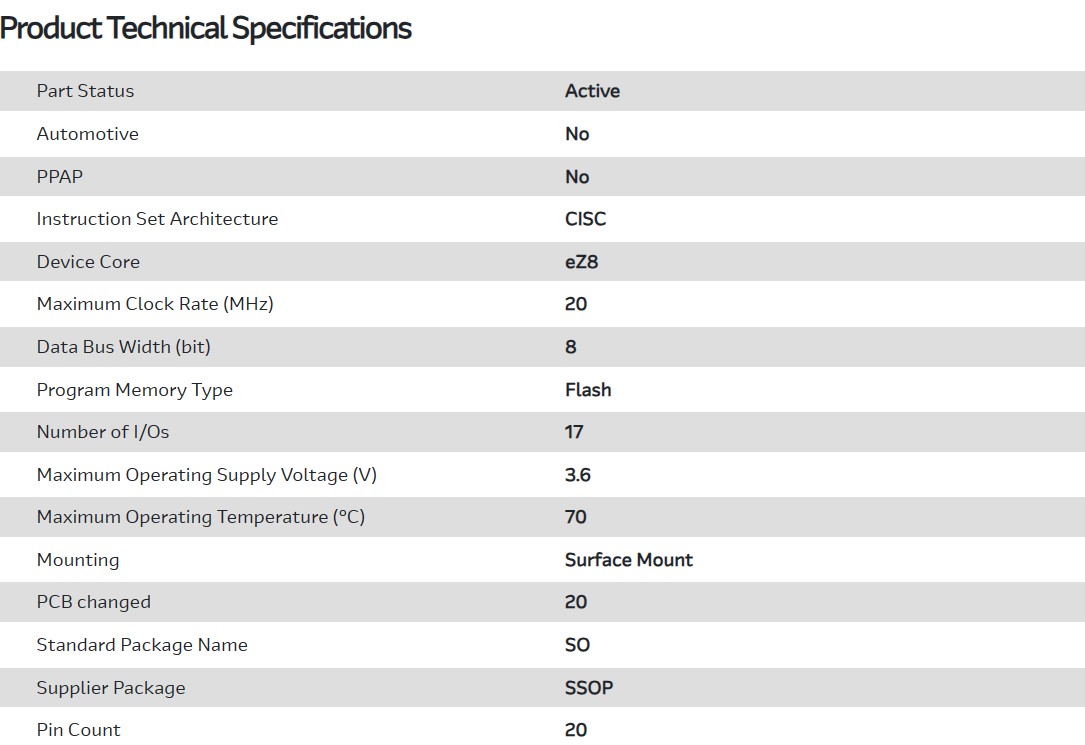
Task: Select the Part Status label
Action: coord(85,91)
